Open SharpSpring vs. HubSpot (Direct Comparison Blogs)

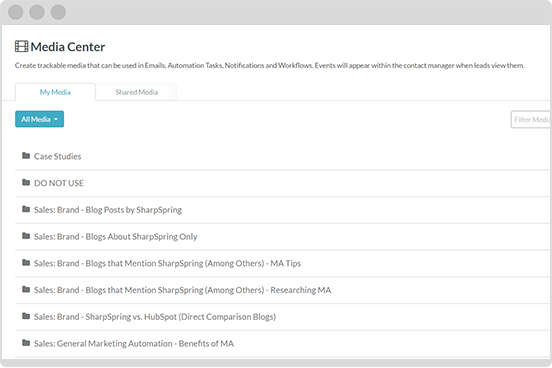(155, 317)
